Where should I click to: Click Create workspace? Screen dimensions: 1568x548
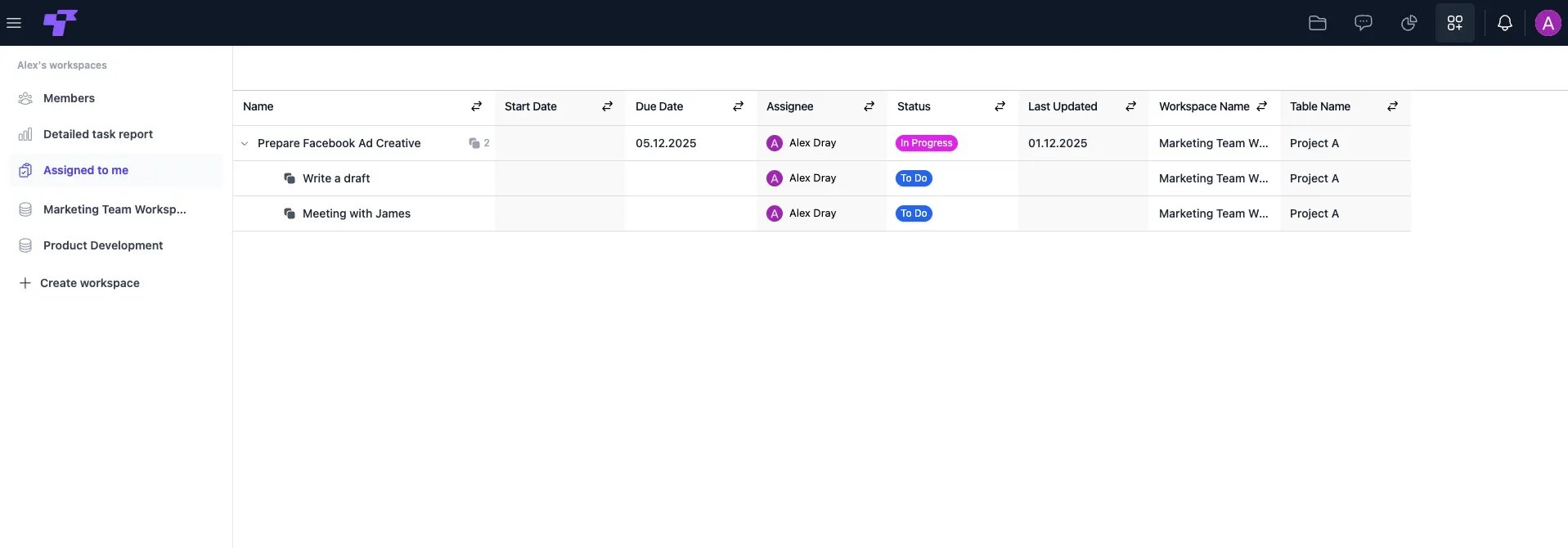(90, 283)
